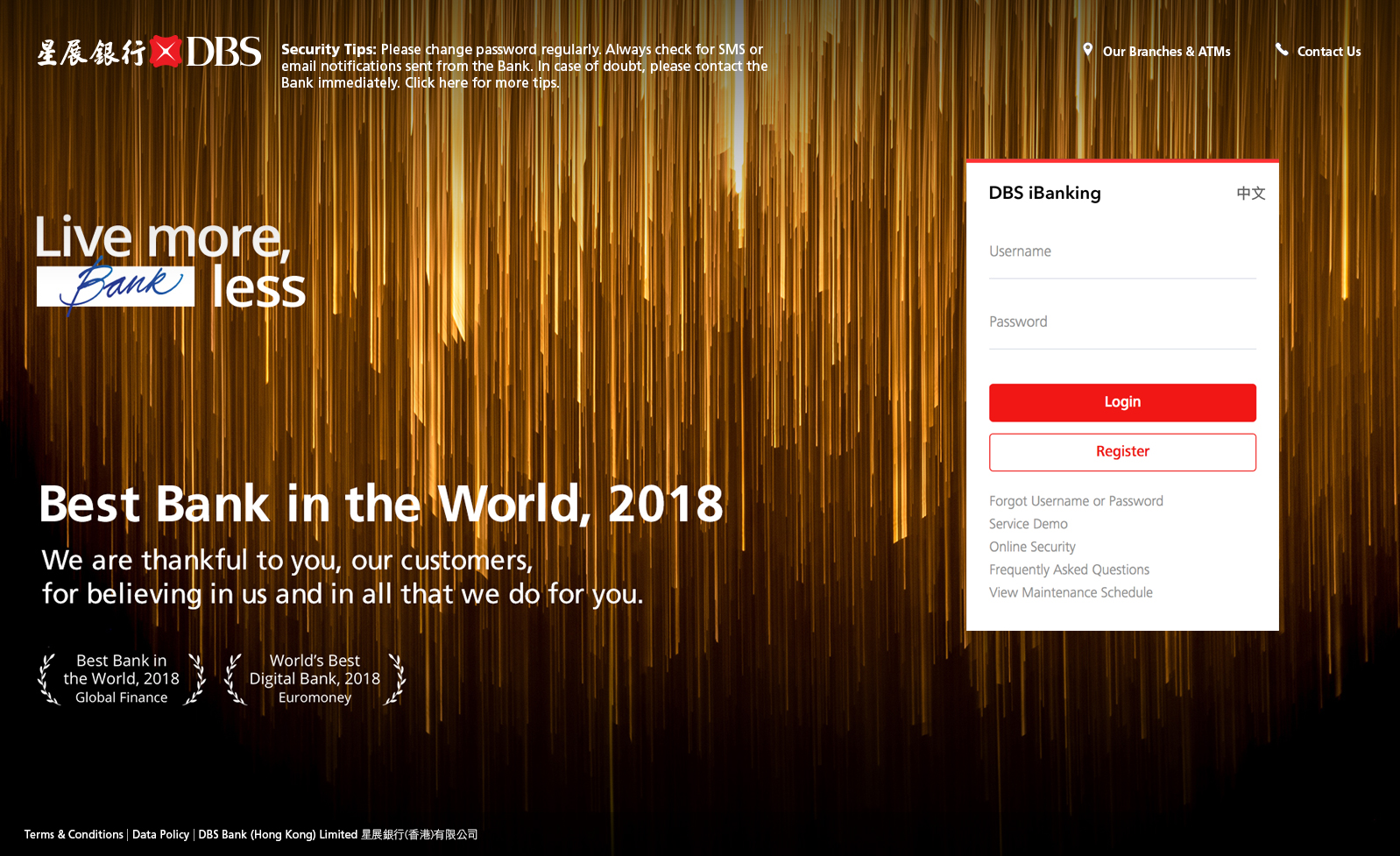1400x856 pixels.
Task: Open the Service Demo link
Action: coord(1029,524)
